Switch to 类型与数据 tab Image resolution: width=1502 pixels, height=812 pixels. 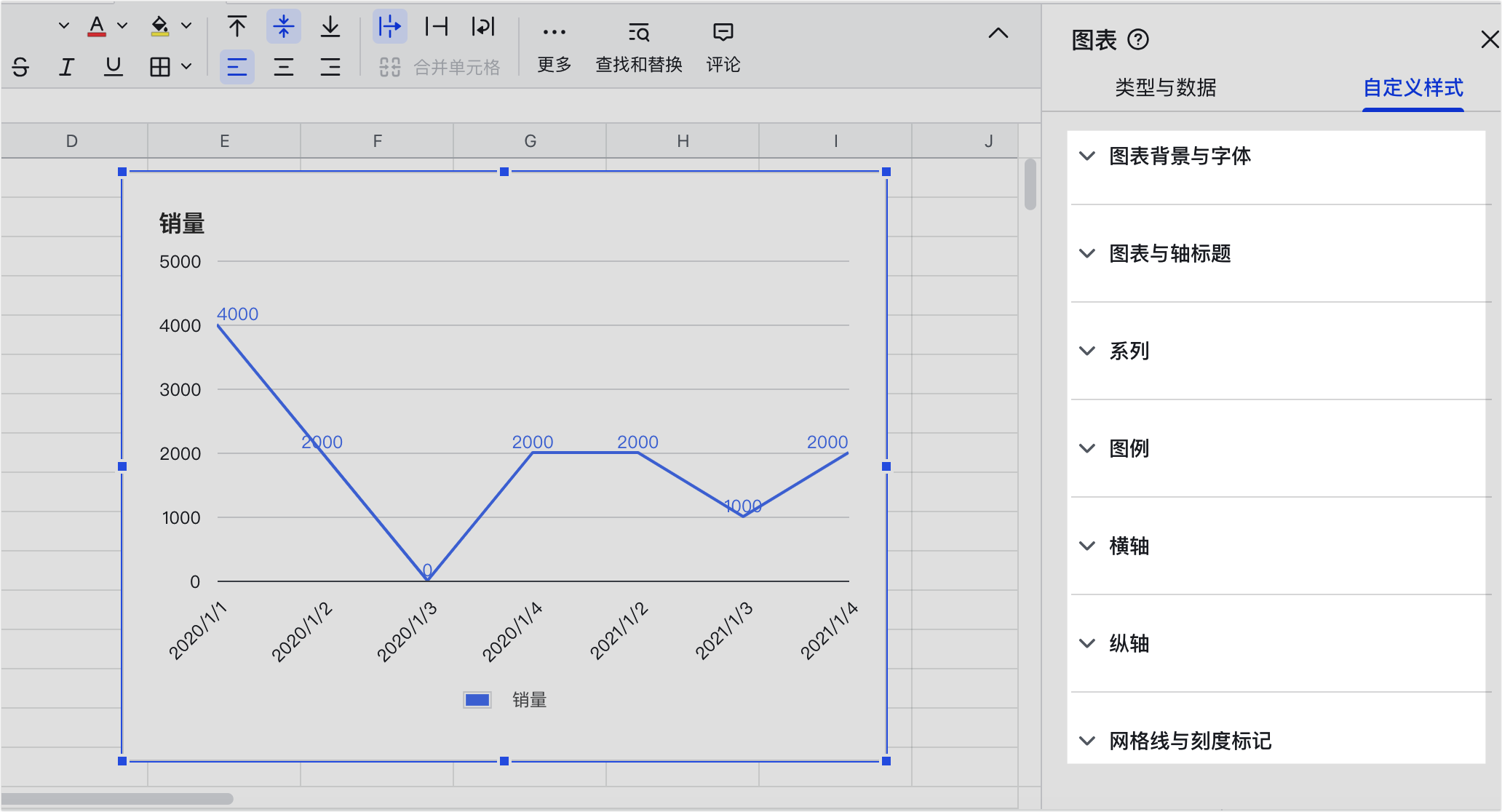click(1165, 87)
